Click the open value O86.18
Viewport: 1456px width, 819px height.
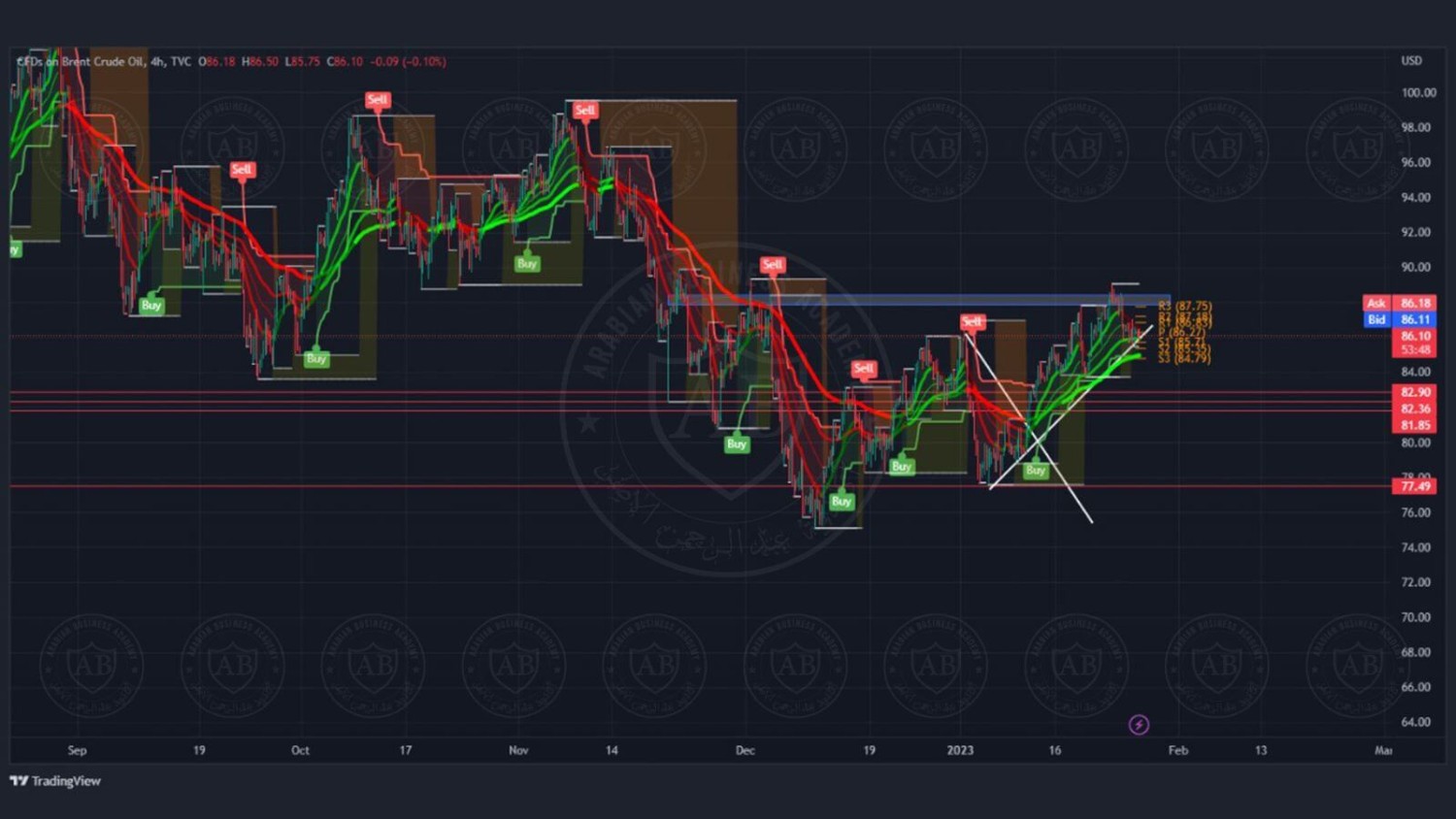click(217, 61)
